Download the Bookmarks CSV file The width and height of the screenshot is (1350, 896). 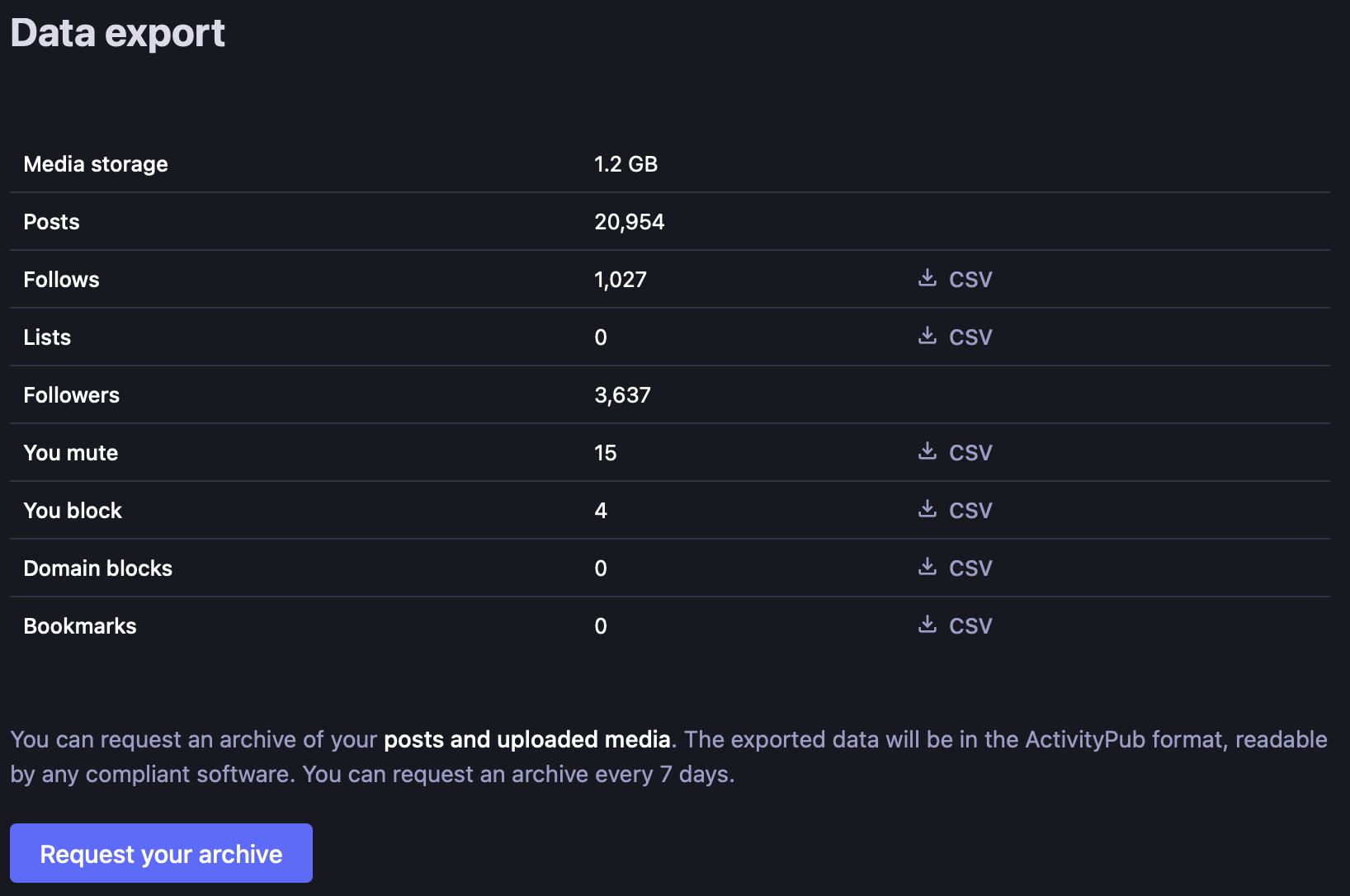pos(955,625)
